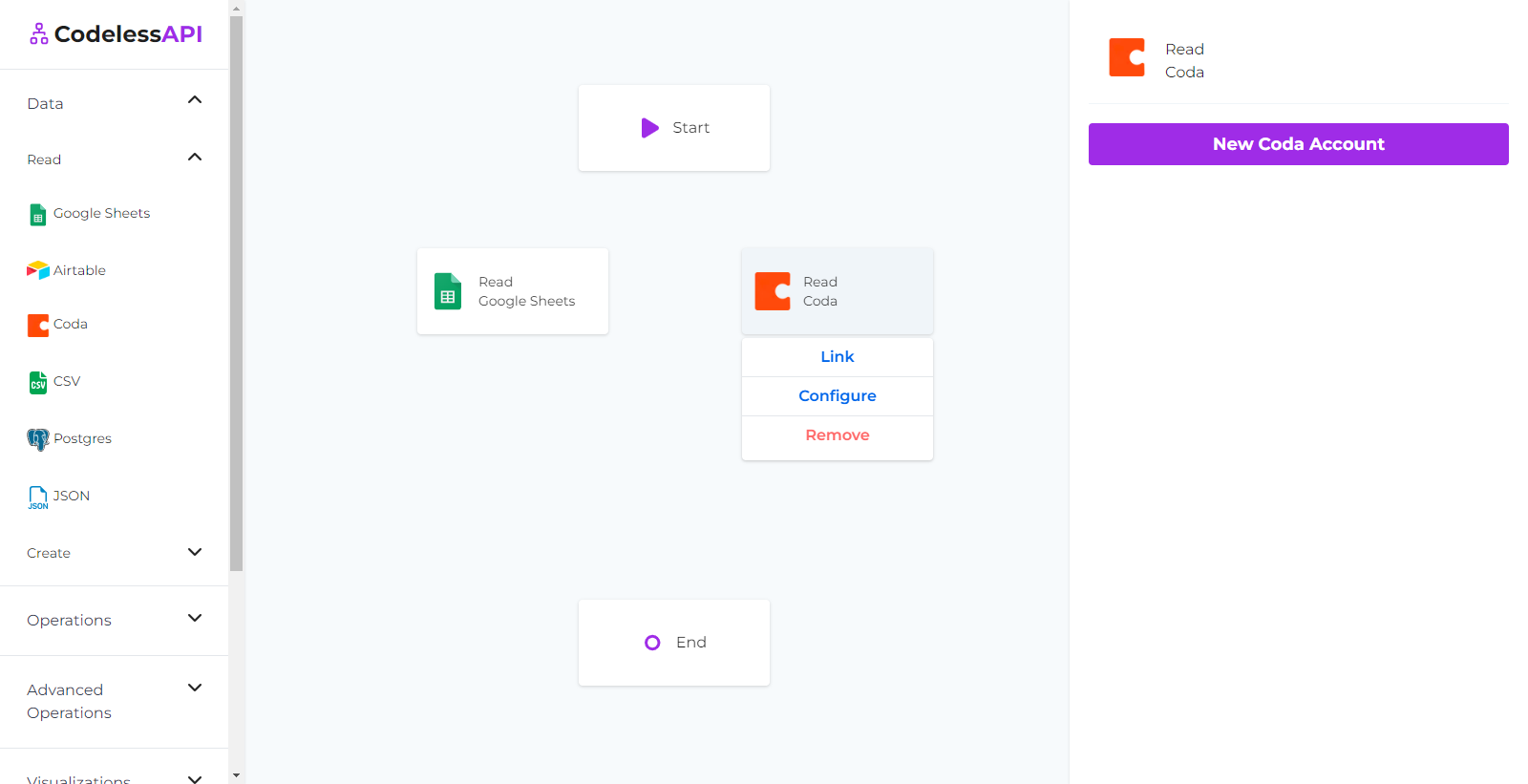Viewport: 1528px width, 784px height.
Task: Select the JSON file icon in sidebar
Action: (x=38, y=498)
